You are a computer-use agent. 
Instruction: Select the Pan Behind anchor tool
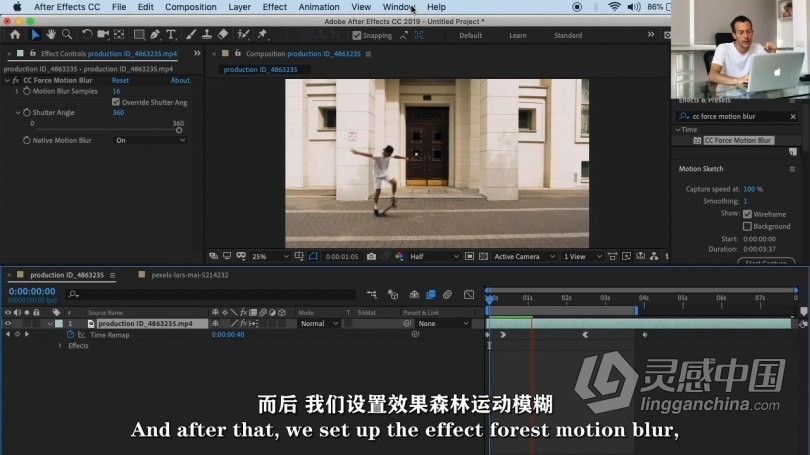coord(119,35)
